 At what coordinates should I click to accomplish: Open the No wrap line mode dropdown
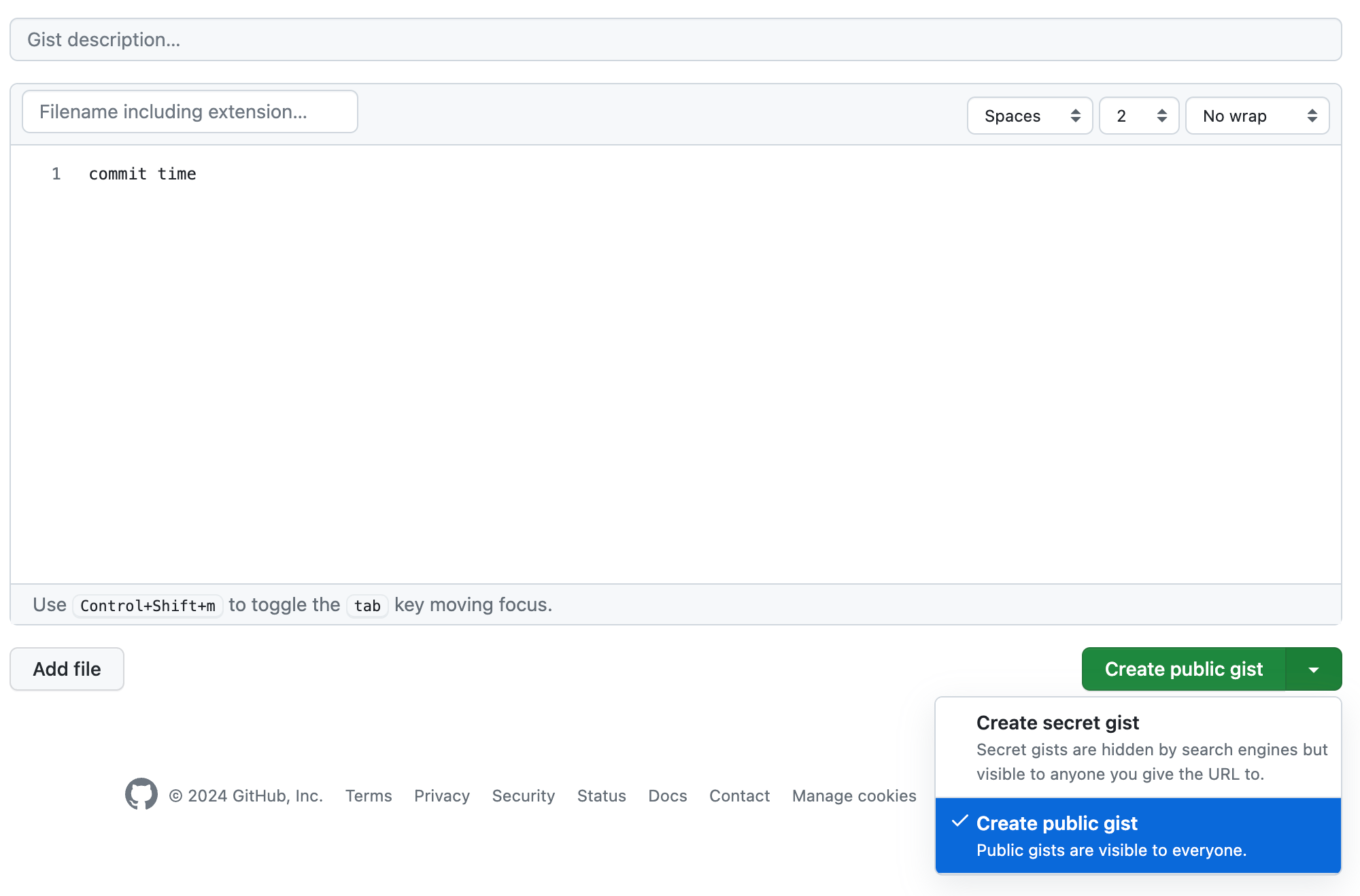[1257, 116]
